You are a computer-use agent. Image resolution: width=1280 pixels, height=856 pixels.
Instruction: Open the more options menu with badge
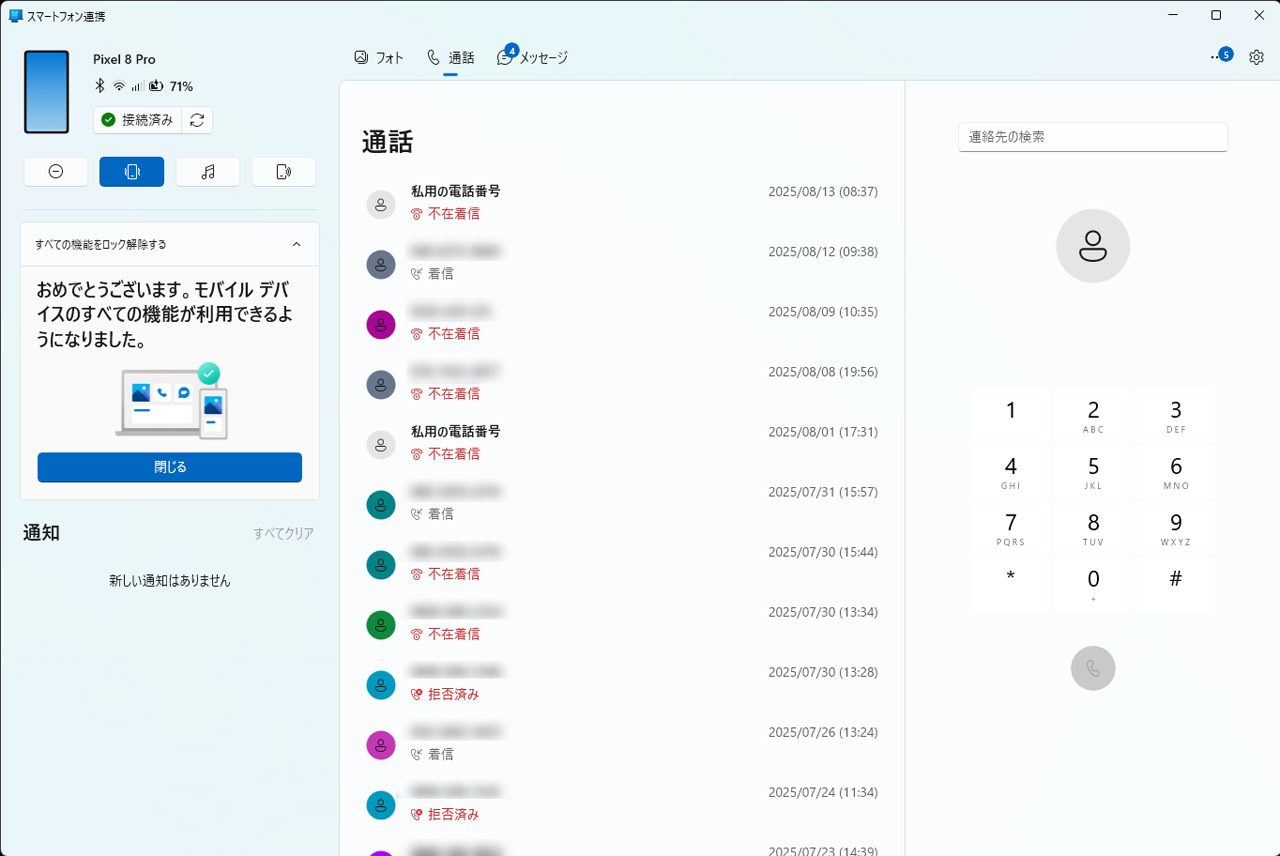1220,56
